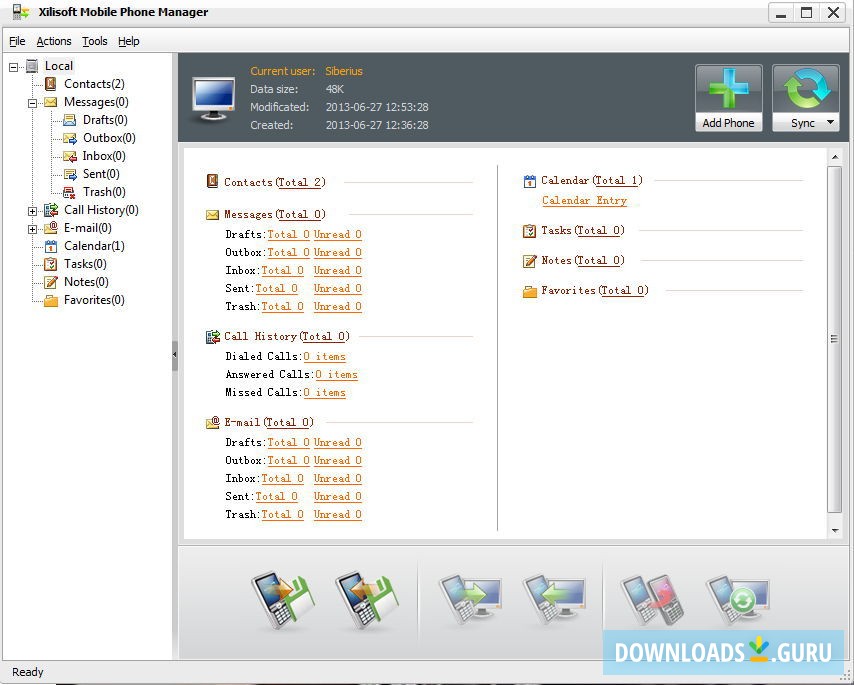
Task: Open the File menu
Action: pos(17,41)
